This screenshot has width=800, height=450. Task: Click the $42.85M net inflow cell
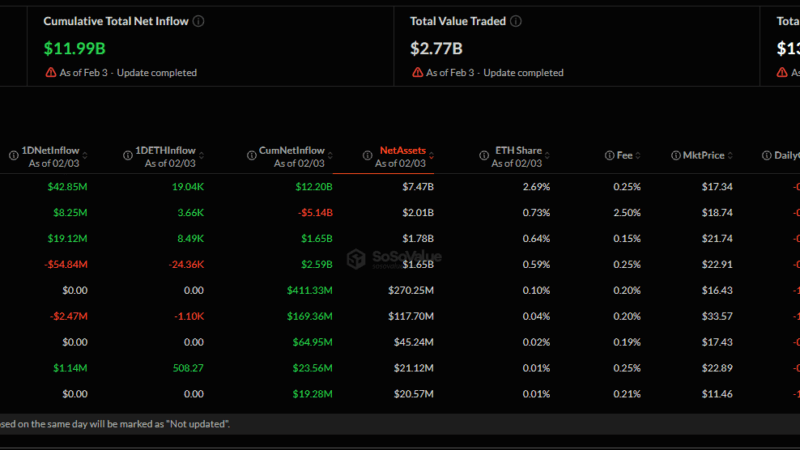(x=67, y=187)
